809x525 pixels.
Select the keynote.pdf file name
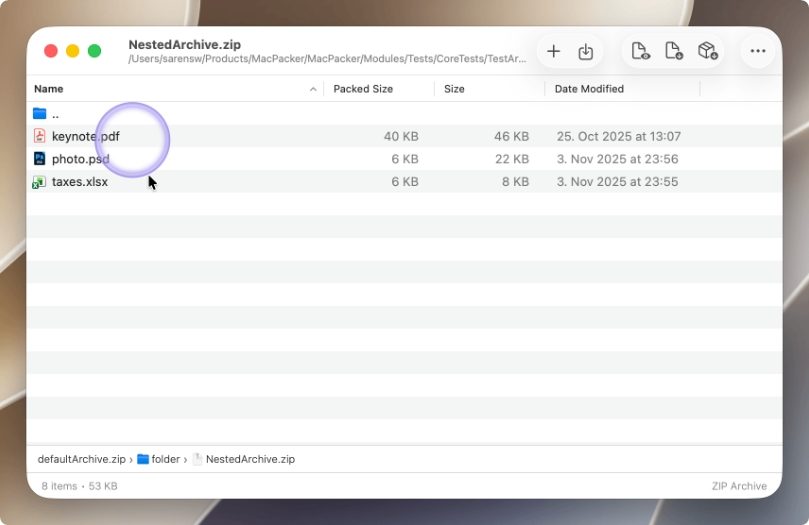pos(86,136)
